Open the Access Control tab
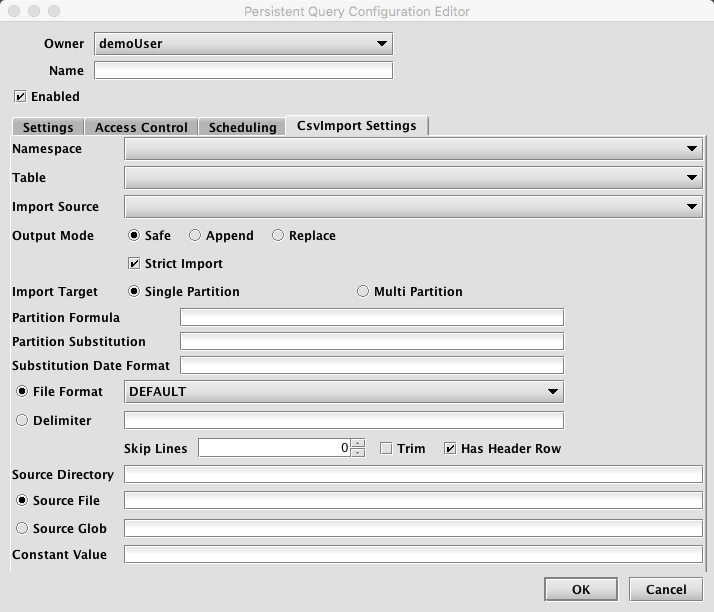This screenshot has height=612, width=714. [141, 128]
